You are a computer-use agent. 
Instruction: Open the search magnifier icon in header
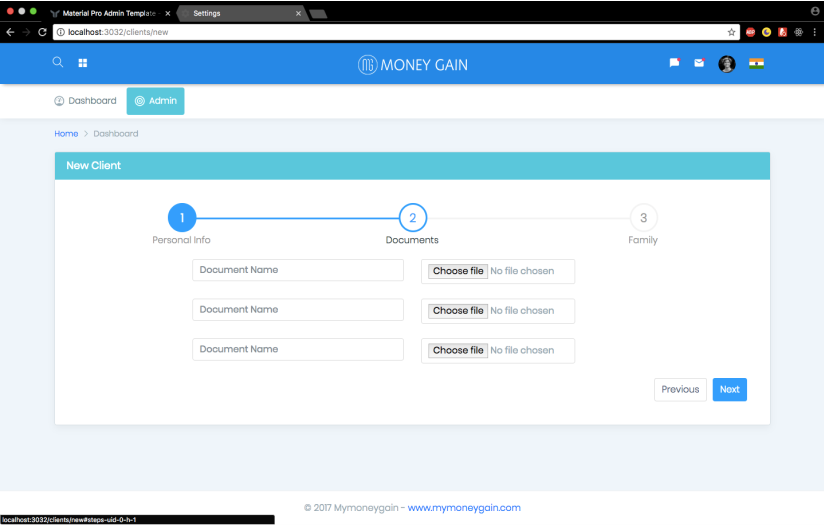point(58,62)
